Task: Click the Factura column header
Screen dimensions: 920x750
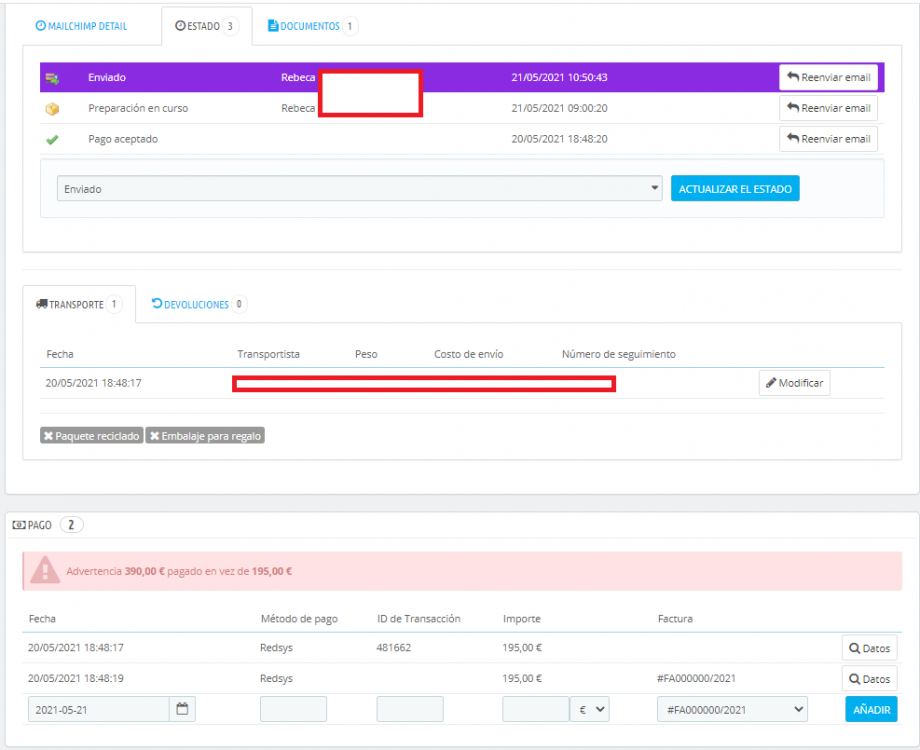Action: 675,619
